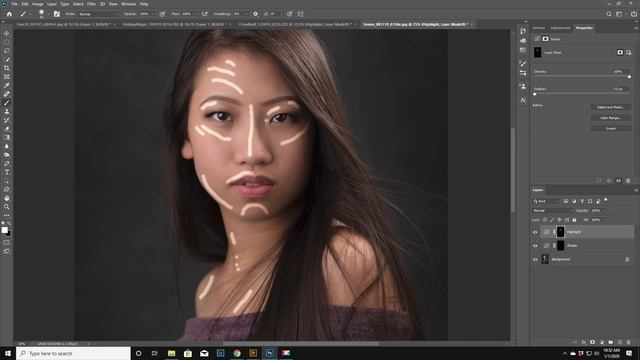The image size is (640, 360).
Task: Open File Explorer from the taskbar
Action: (x=171, y=353)
